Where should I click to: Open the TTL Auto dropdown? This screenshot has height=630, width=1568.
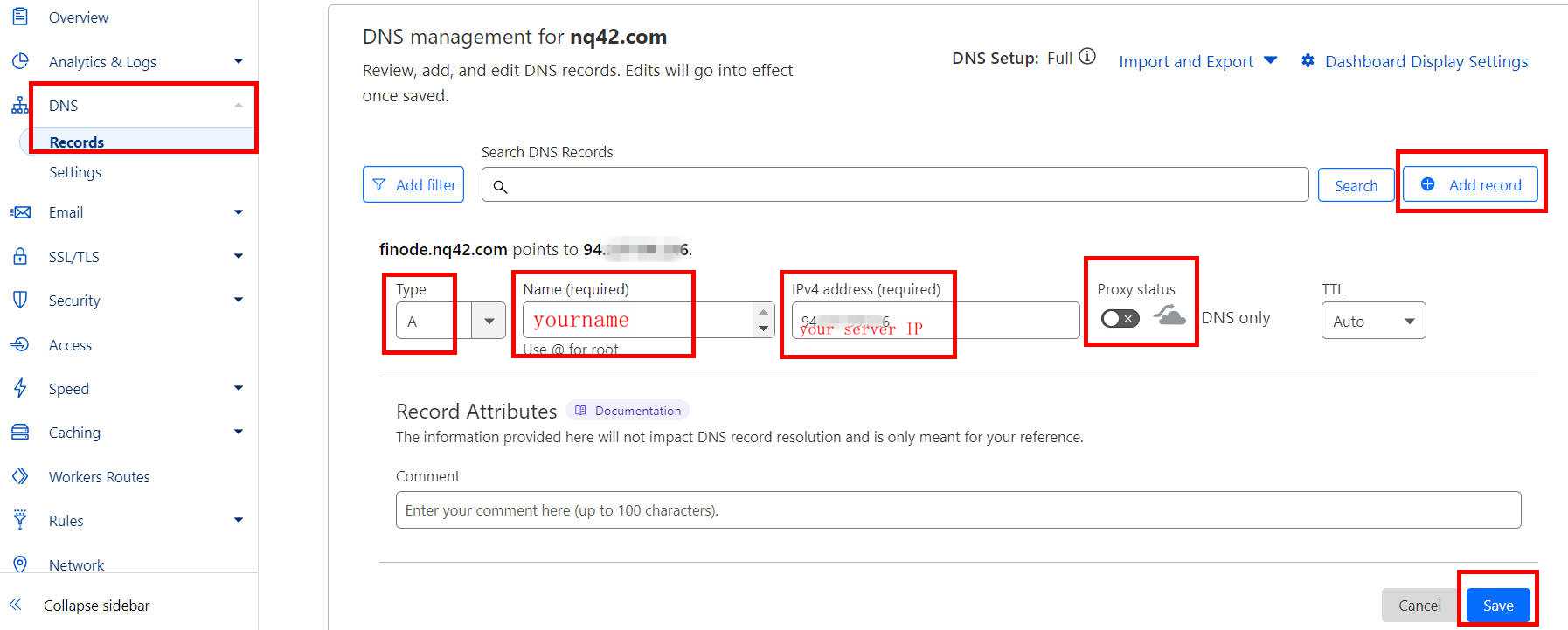(1373, 321)
